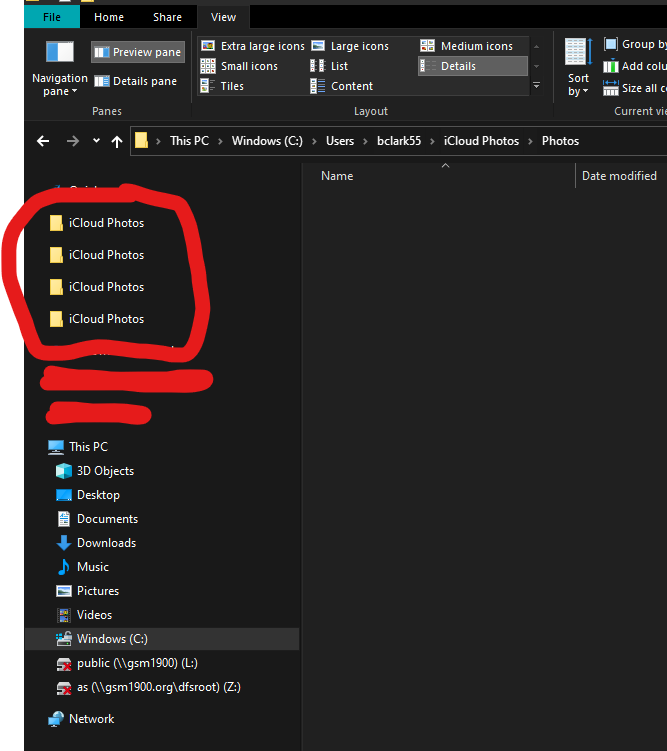
Task: Sort by Date modified column header
Action: tap(621, 176)
